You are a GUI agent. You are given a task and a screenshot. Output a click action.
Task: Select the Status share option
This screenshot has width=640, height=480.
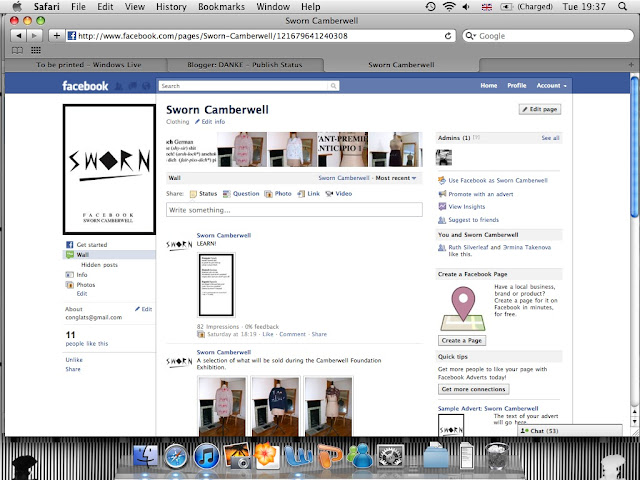[x=203, y=194]
